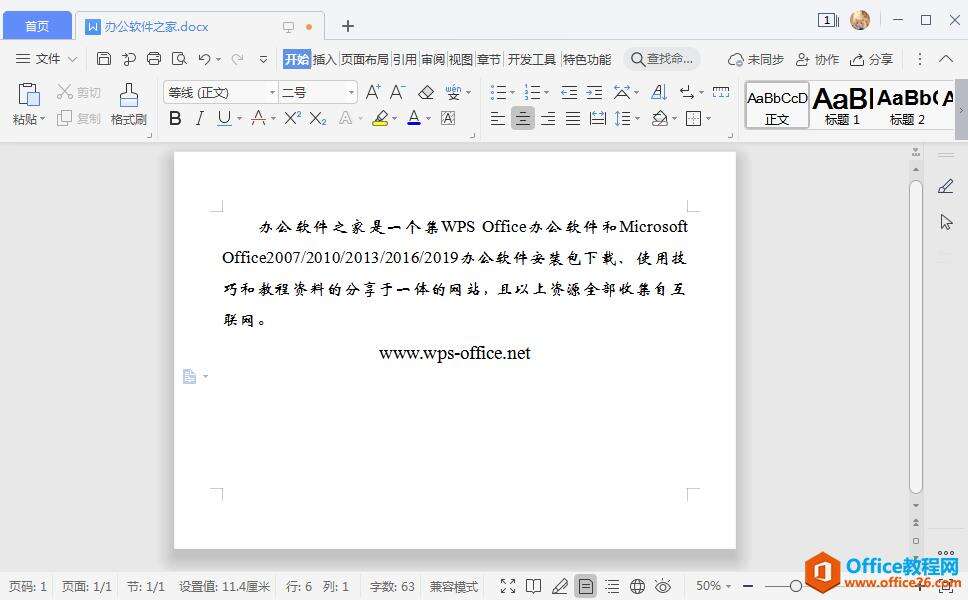Screen dimensions: 968x600
Task: Switch to Web layout globe icon
Action: 637,586
